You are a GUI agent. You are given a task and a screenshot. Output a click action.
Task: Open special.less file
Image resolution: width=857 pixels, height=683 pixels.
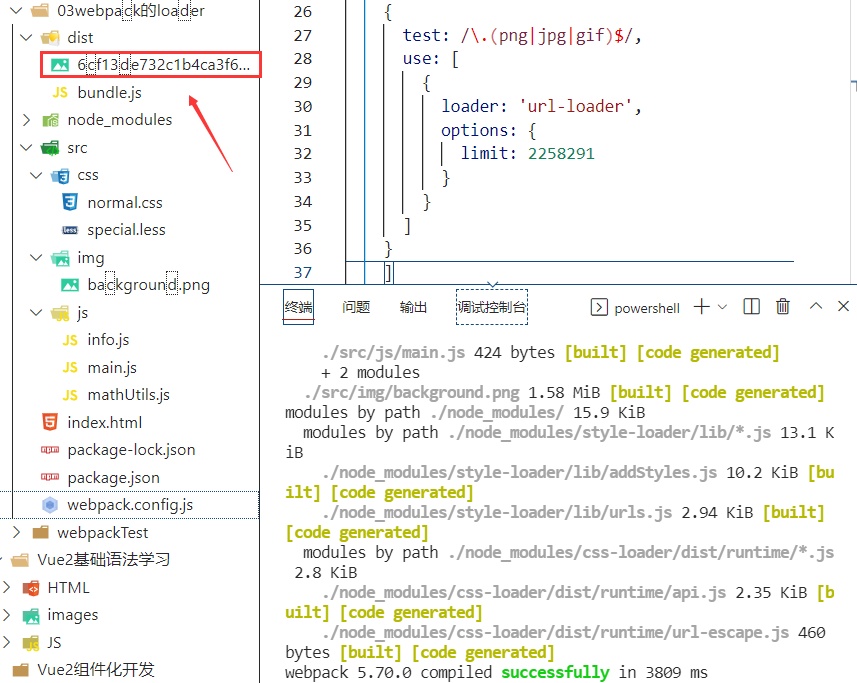pyautogui.click(x=126, y=230)
